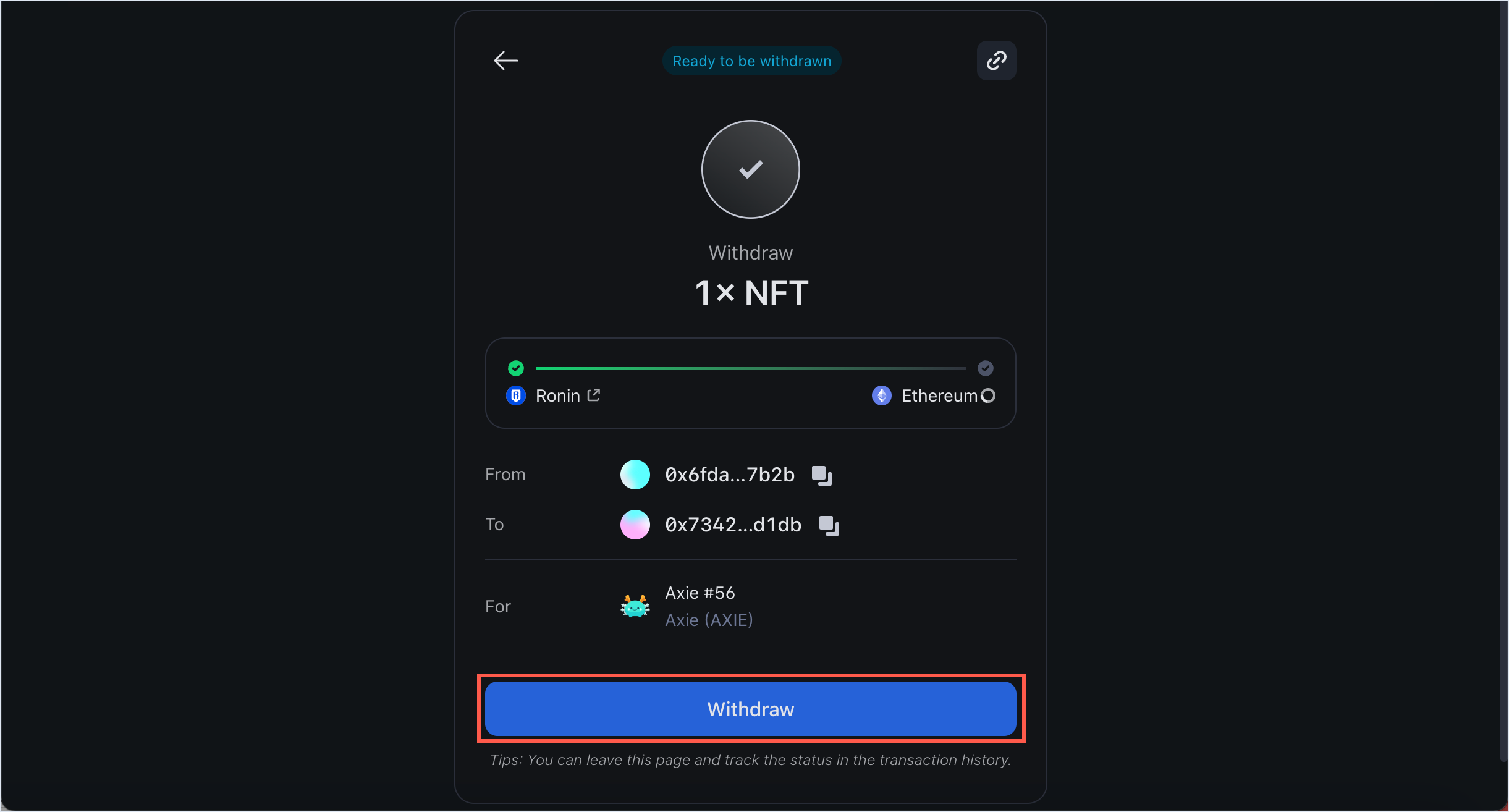Open Ronin in the explorer via external link icon
The width and height of the screenshot is (1509, 812).
[x=593, y=395]
